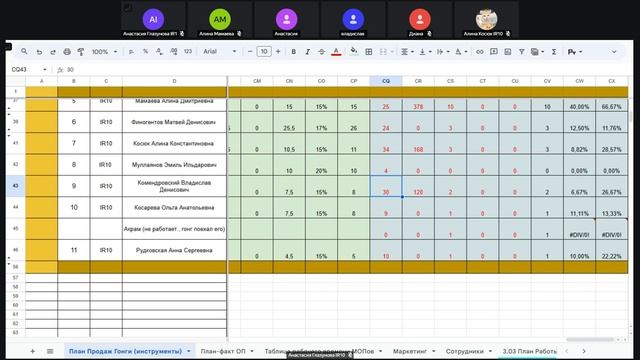
Task: Create a filter using funnel icon
Action: tap(522, 52)
